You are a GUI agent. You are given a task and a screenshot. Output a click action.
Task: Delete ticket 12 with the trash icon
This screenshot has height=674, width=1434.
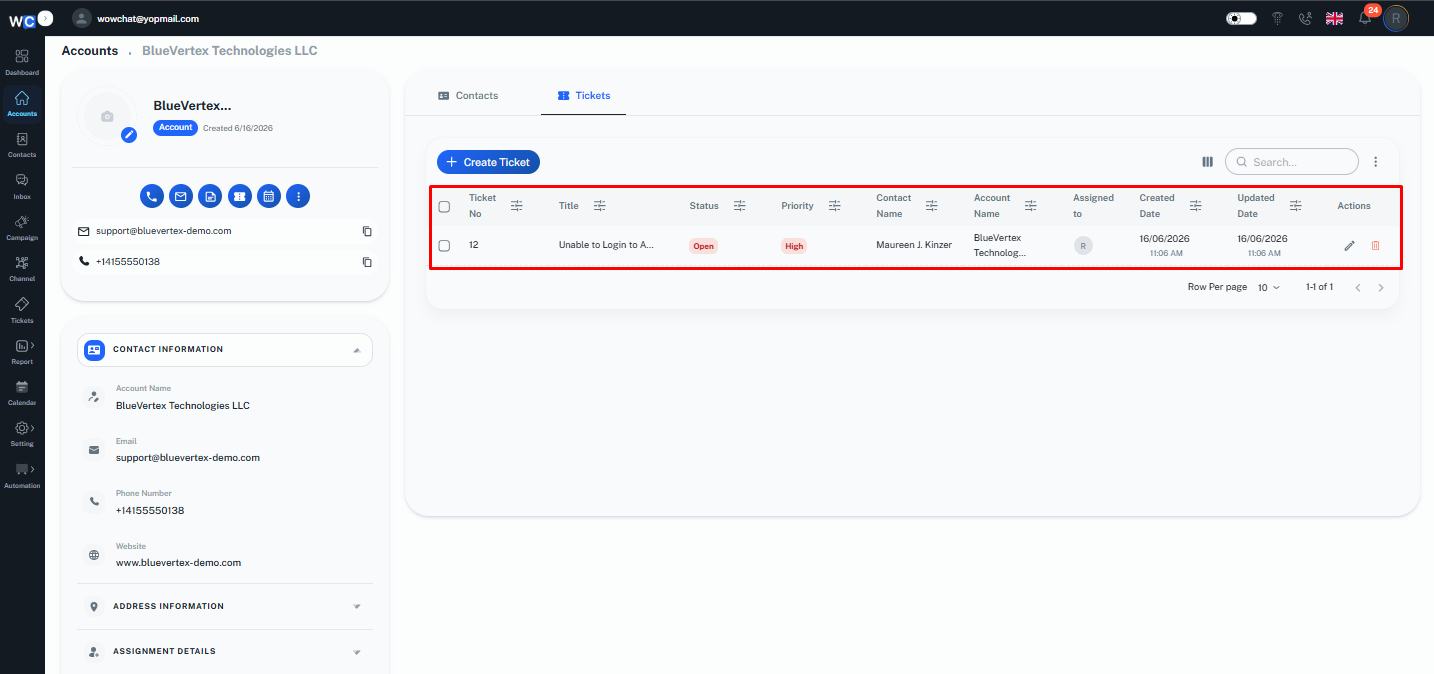(1375, 246)
